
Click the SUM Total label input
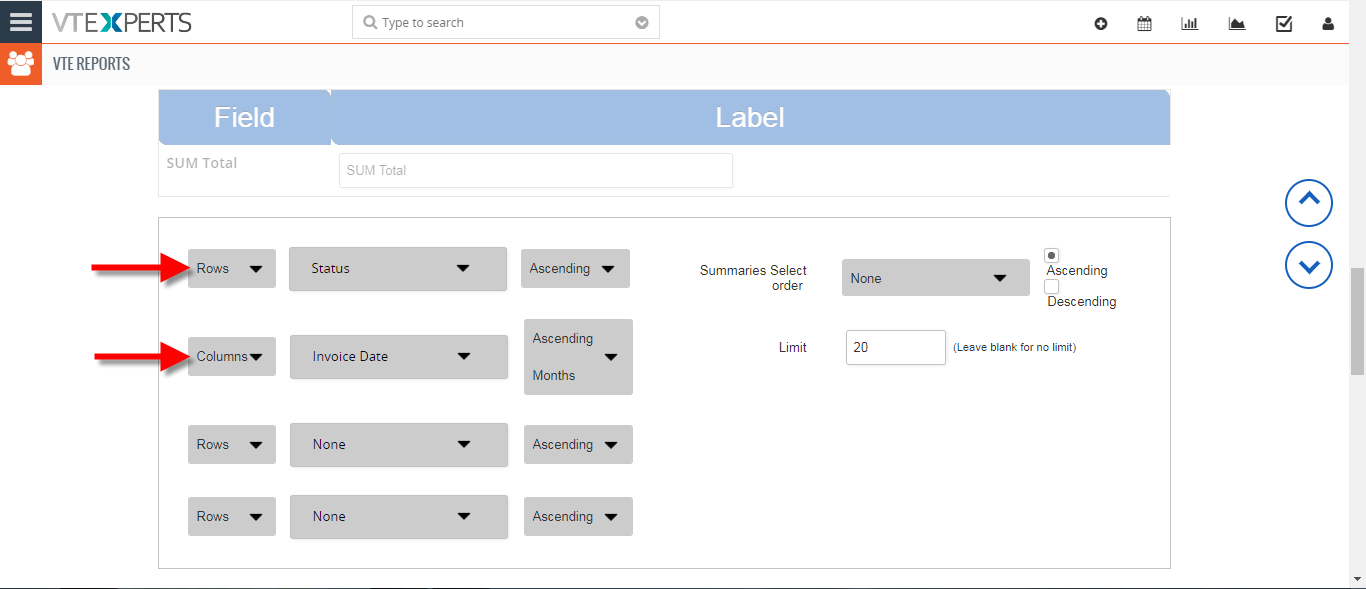(536, 170)
